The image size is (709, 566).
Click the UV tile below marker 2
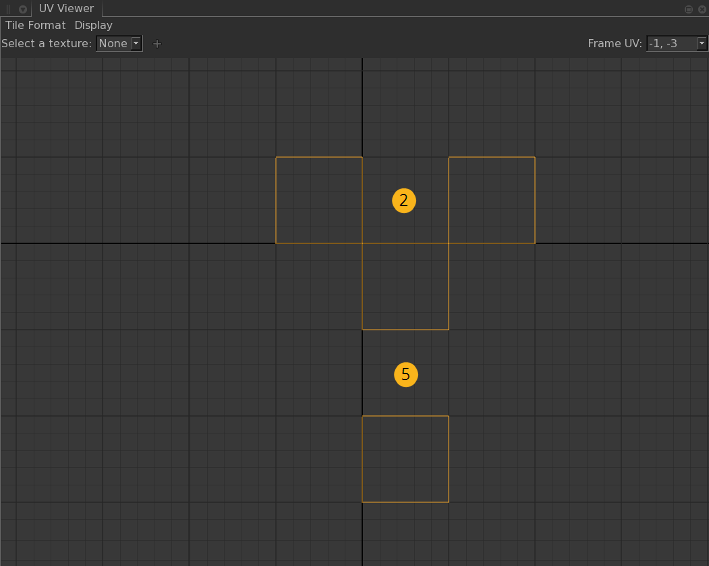(x=405, y=286)
